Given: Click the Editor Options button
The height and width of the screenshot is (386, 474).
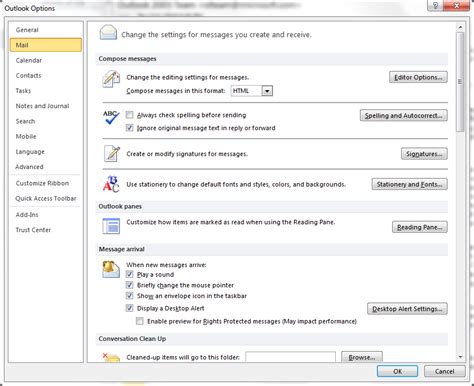Looking at the screenshot, I should point(418,77).
